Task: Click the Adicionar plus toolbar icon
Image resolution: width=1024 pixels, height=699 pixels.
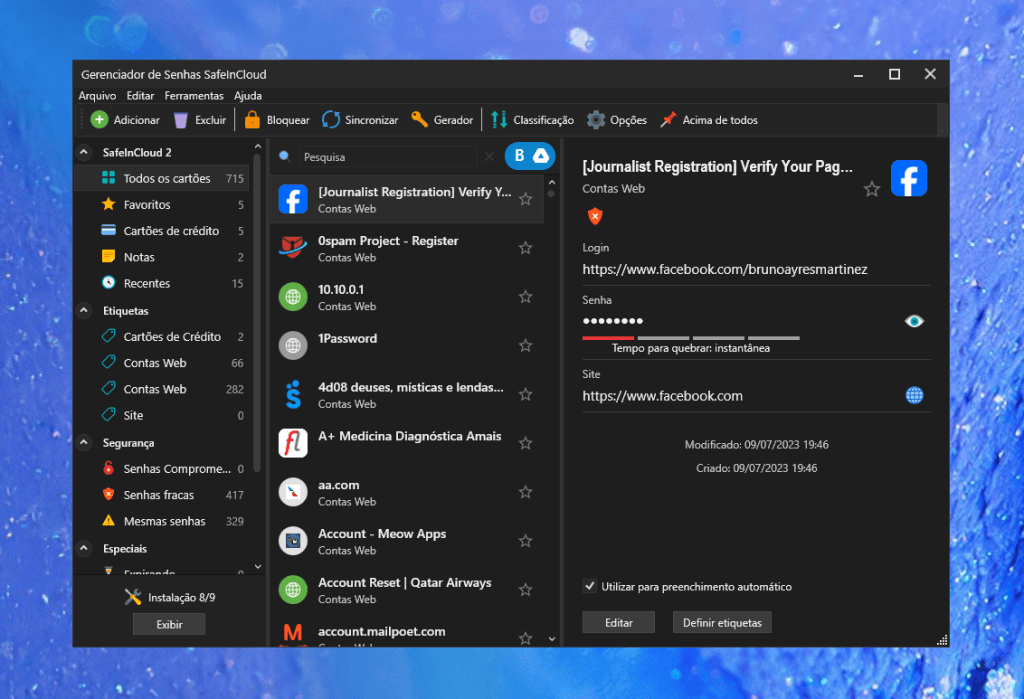Action: coord(99,120)
